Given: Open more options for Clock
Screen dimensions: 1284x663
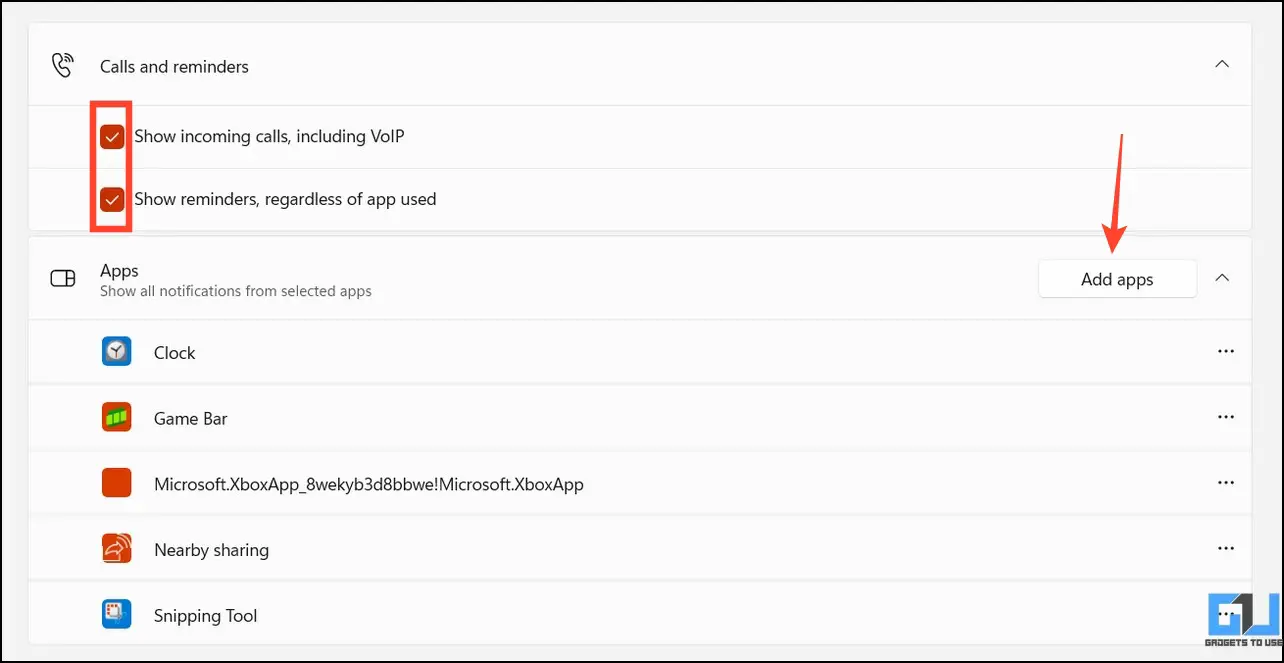Looking at the screenshot, I should tap(1226, 352).
